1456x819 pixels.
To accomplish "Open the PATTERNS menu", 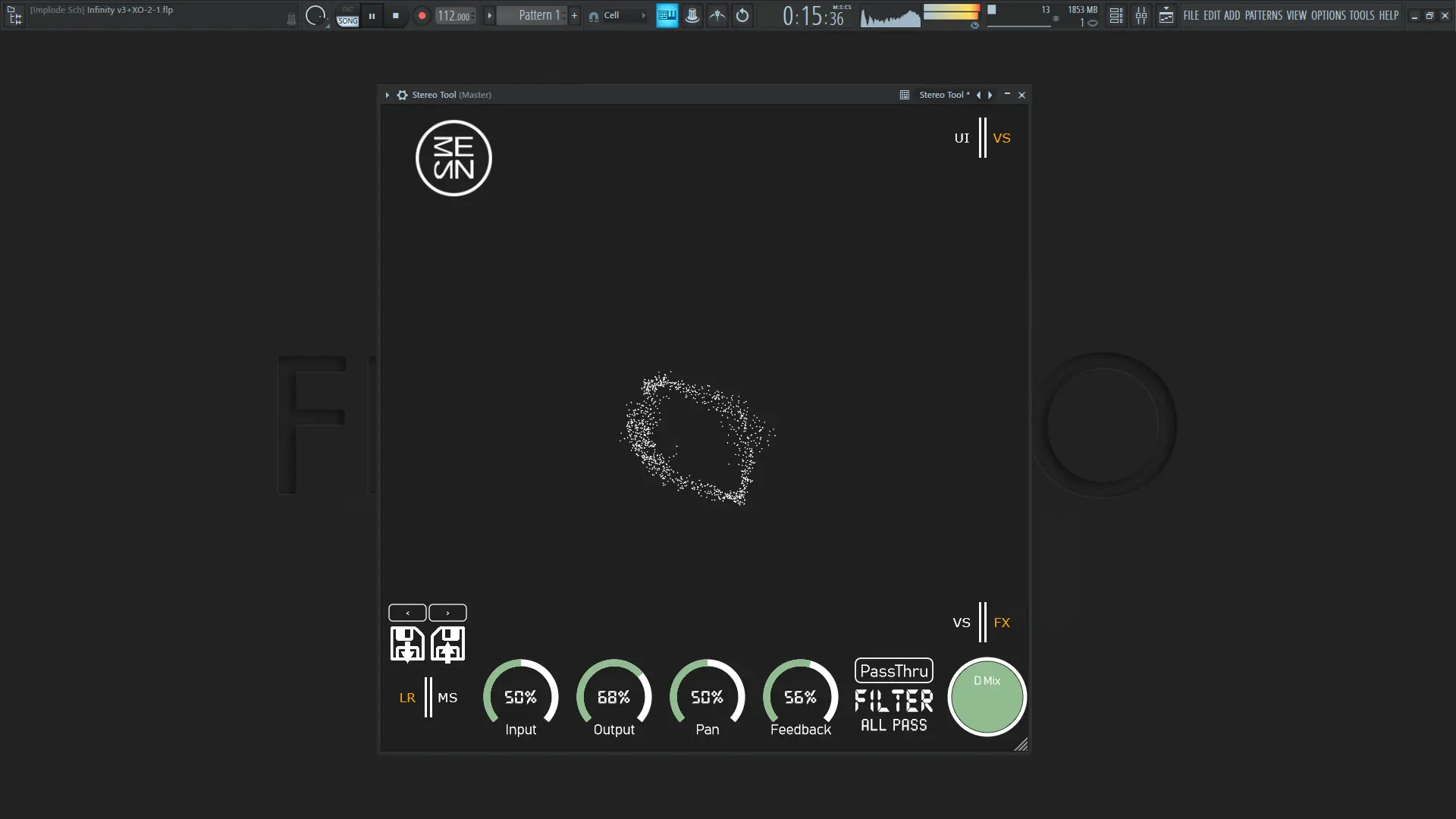I will pos(1263,15).
